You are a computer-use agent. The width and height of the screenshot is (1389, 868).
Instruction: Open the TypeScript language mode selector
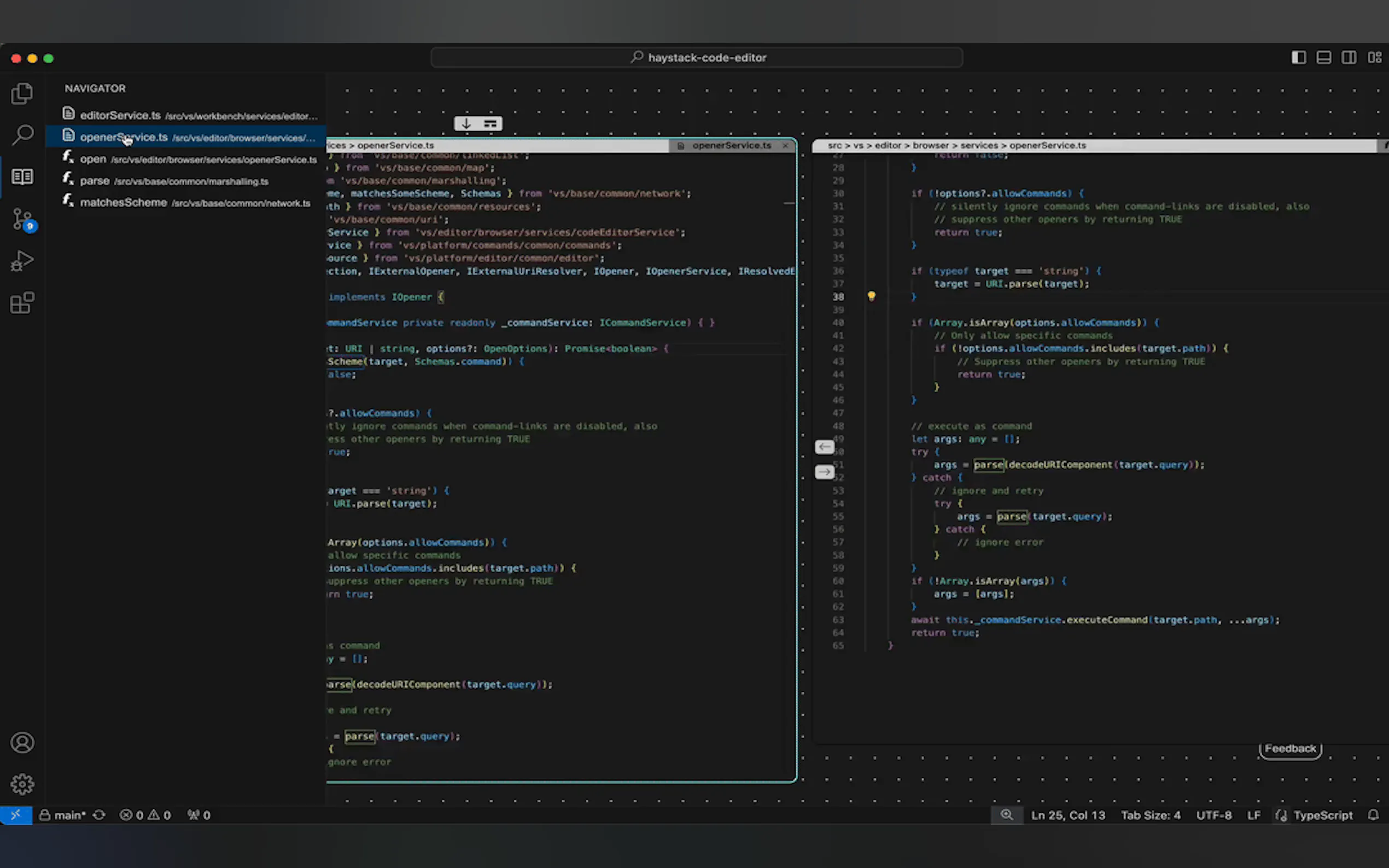(1322, 815)
